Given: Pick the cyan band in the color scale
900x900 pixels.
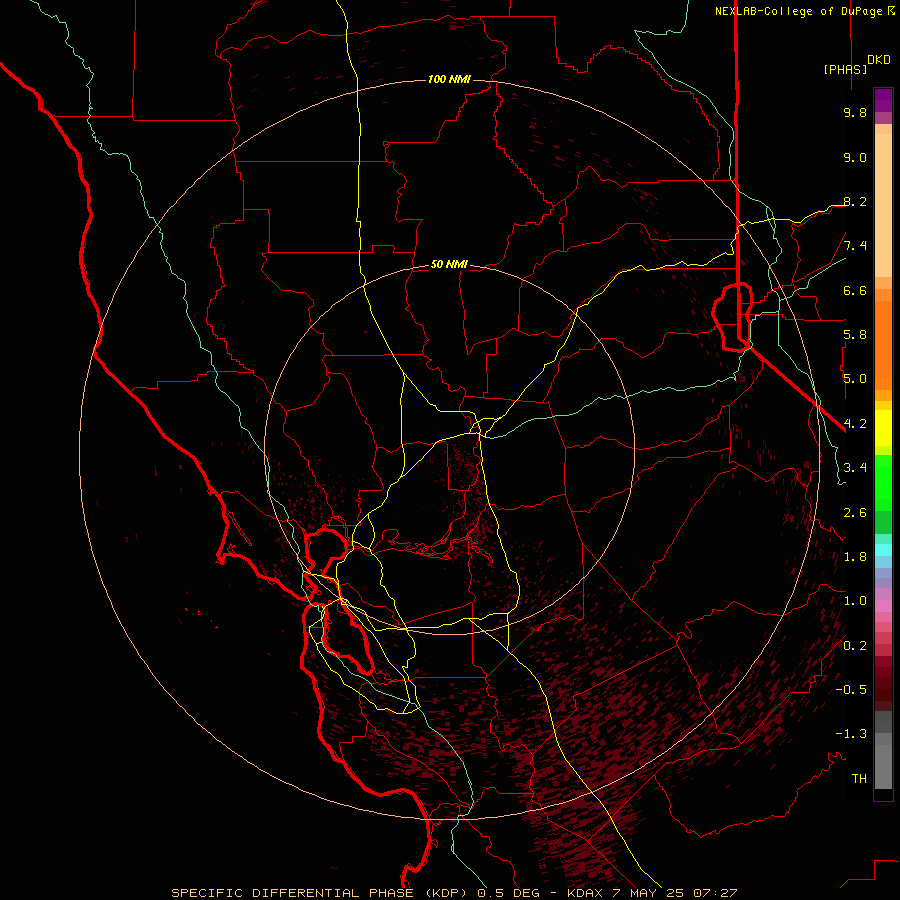Looking at the screenshot, I should point(883,550).
